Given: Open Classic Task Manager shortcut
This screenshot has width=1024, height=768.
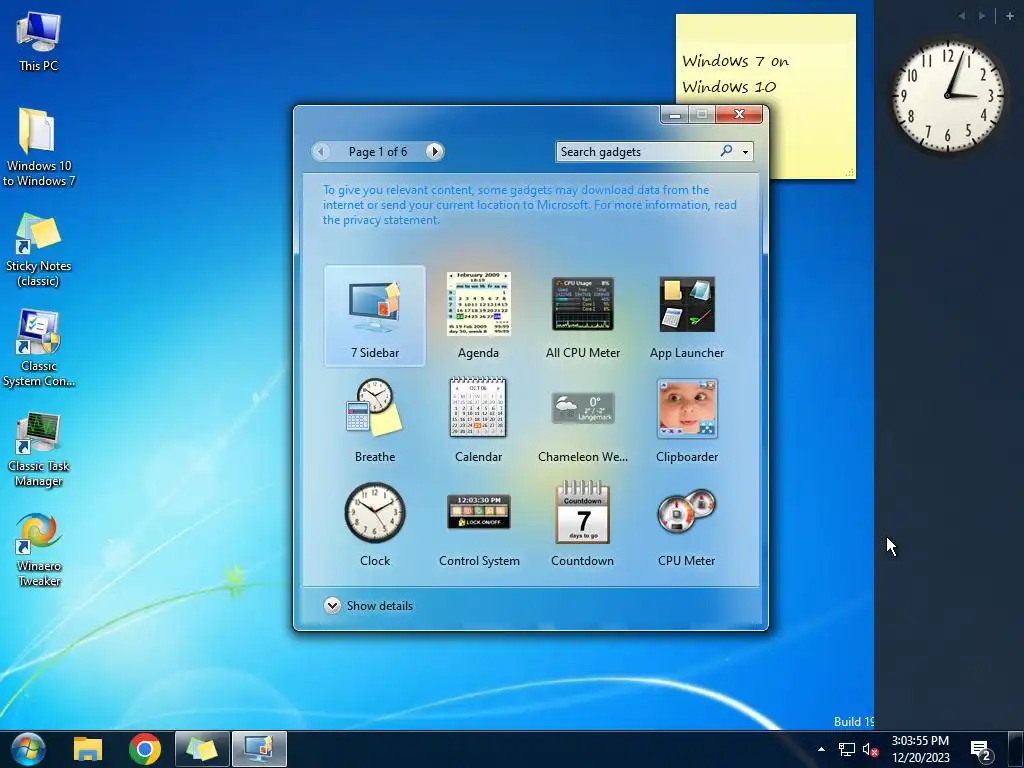Looking at the screenshot, I should [x=39, y=450].
